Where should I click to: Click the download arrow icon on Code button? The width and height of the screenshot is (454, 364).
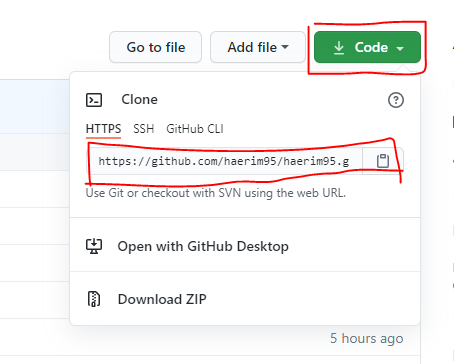coord(339,48)
